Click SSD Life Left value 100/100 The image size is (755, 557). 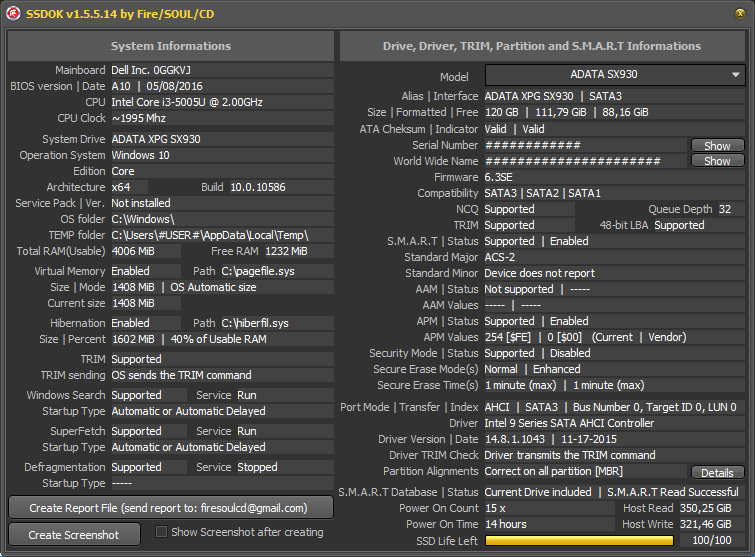[712, 541]
